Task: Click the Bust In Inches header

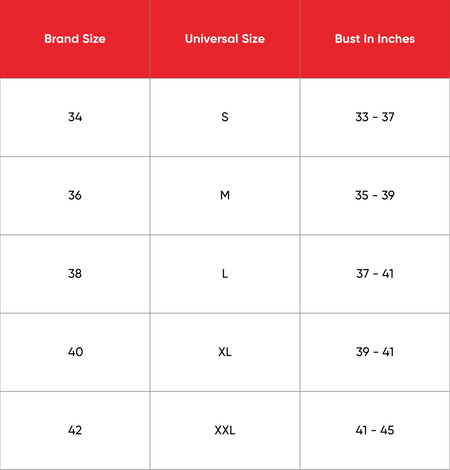Action: point(375,39)
